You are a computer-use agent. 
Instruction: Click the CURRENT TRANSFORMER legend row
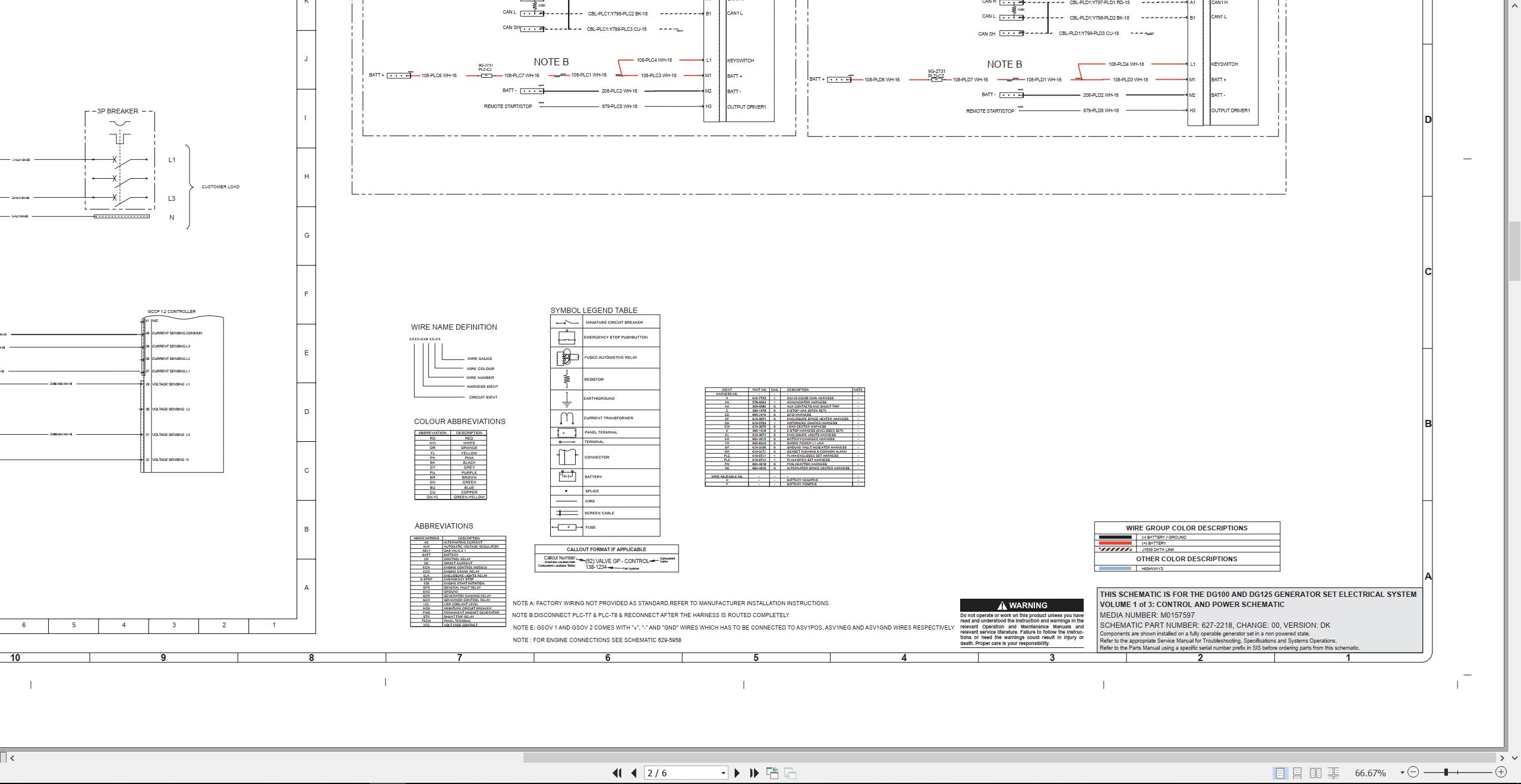(x=605, y=418)
